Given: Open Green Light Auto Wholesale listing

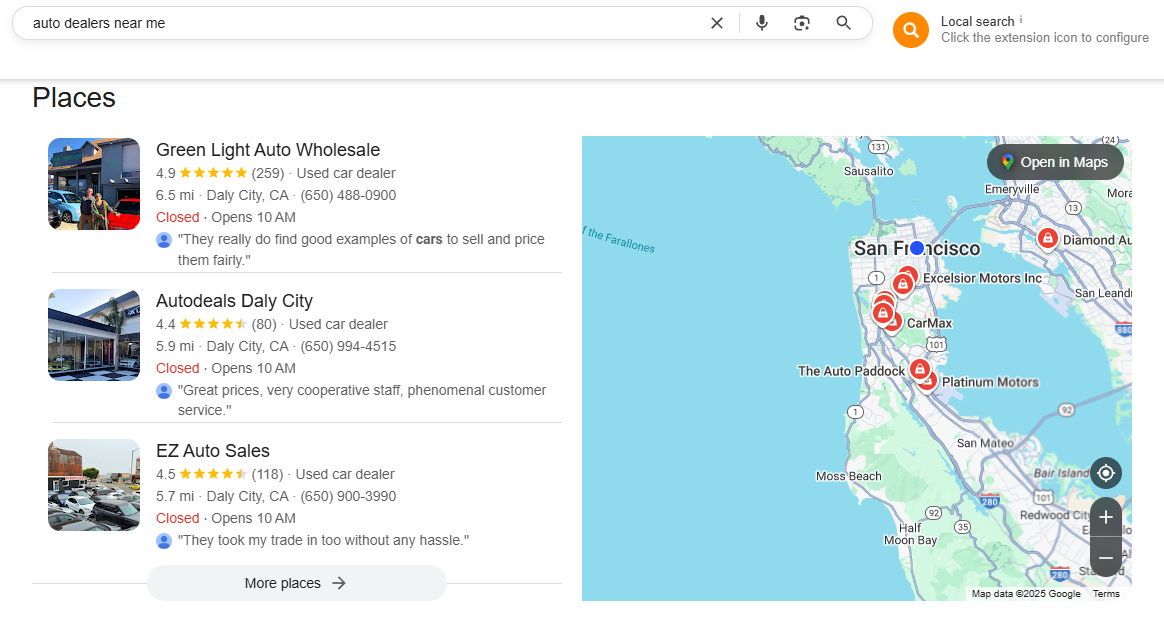Looking at the screenshot, I should click(268, 150).
